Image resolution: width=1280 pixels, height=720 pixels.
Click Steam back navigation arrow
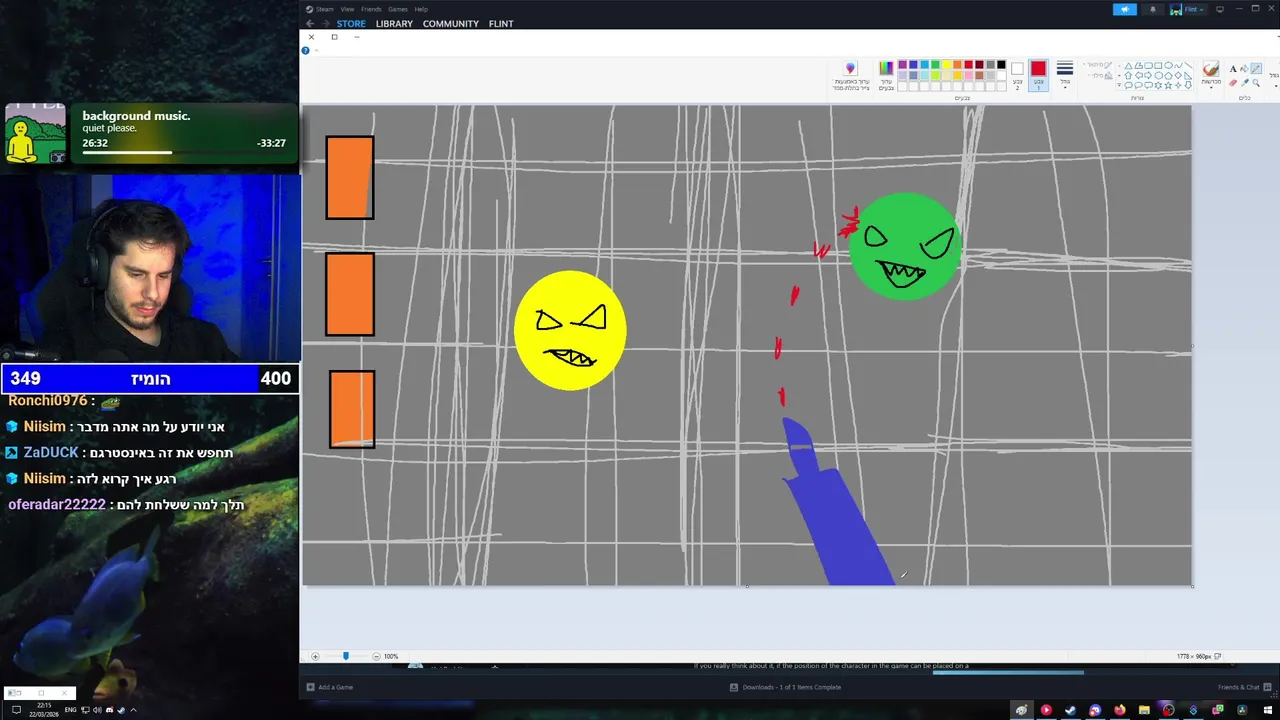coord(310,23)
